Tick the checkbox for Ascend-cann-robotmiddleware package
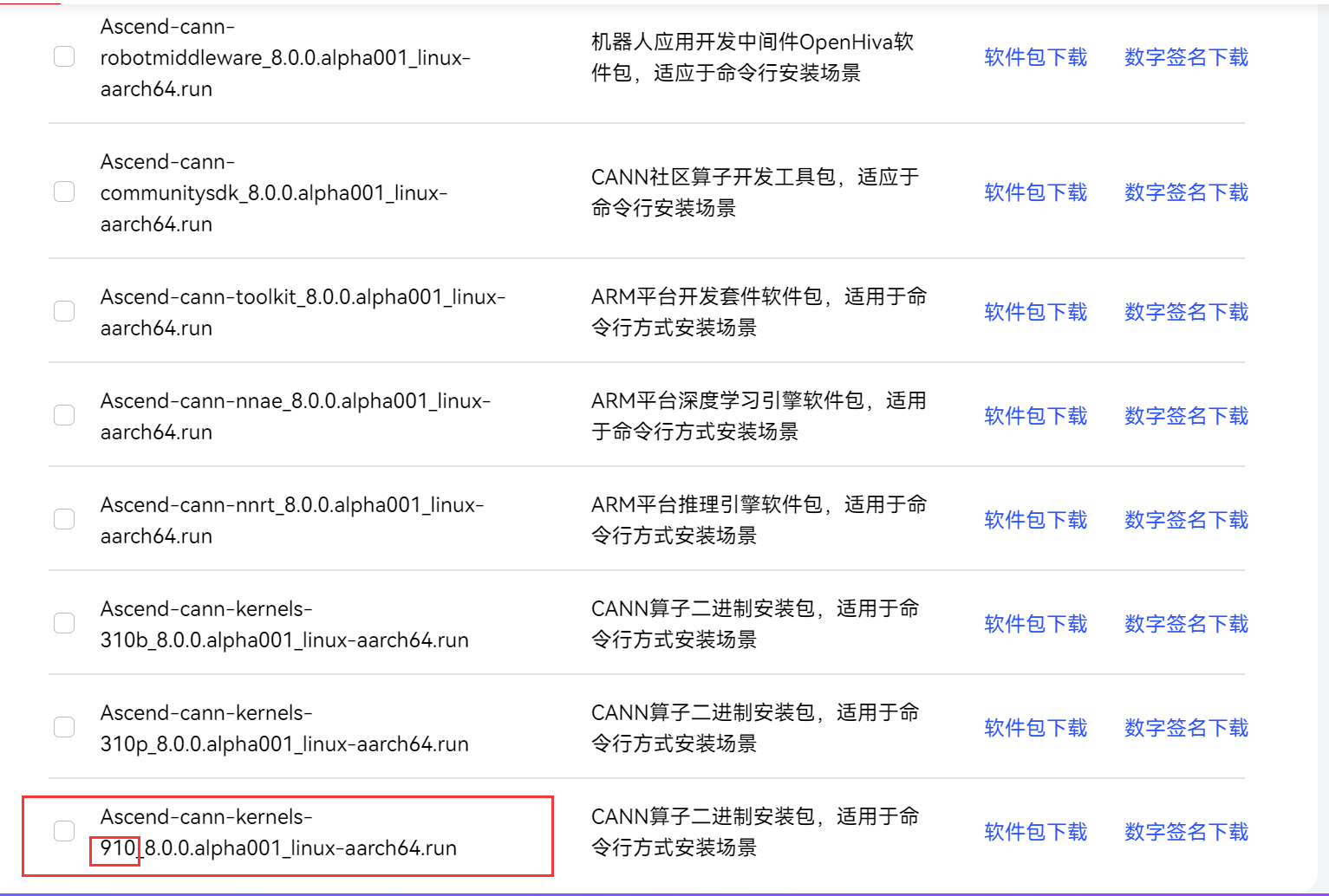The height and width of the screenshot is (896, 1329). (x=64, y=56)
